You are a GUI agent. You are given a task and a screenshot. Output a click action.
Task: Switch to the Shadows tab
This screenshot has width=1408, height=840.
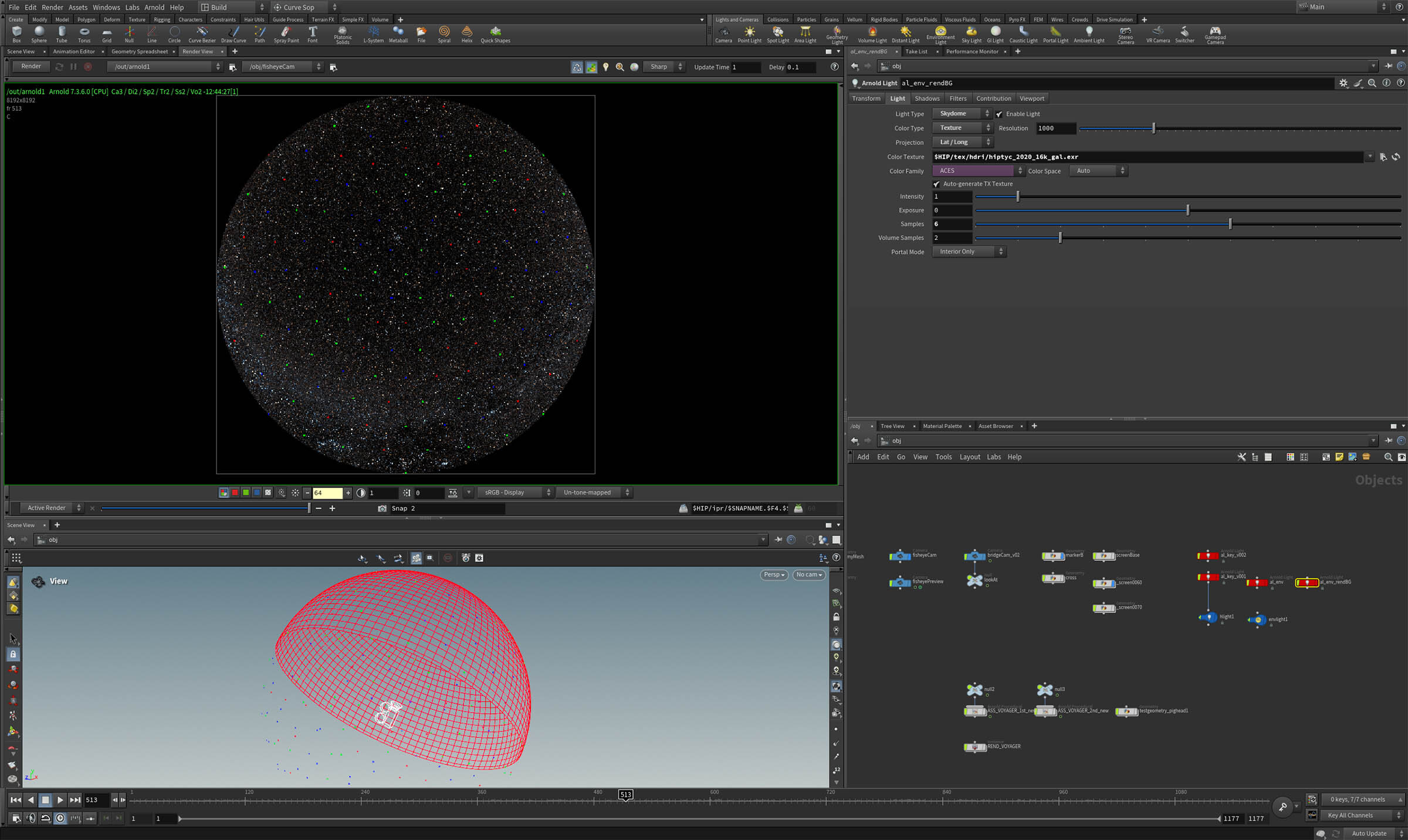(x=926, y=99)
